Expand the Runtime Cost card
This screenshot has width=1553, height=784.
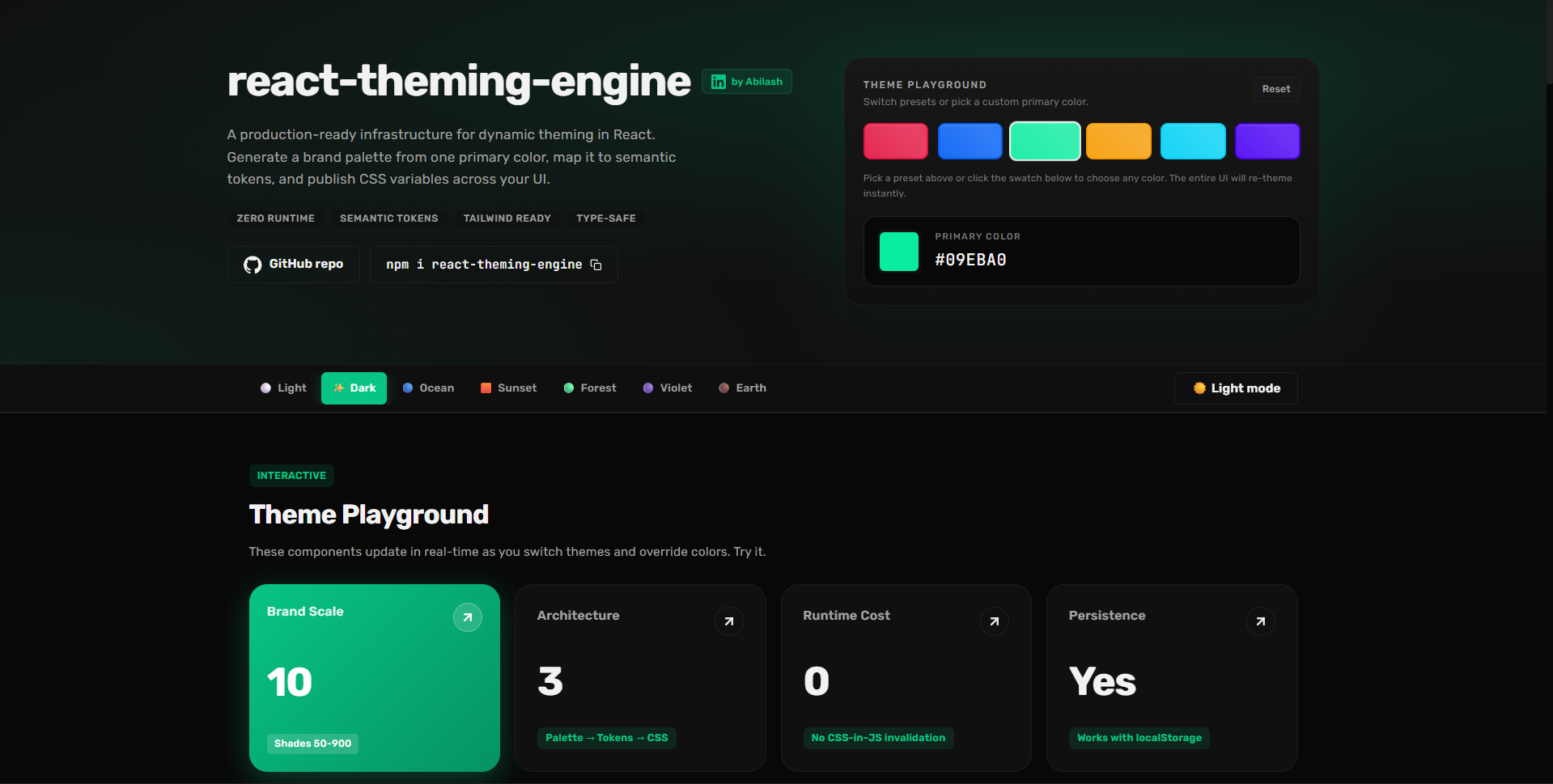pos(994,621)
